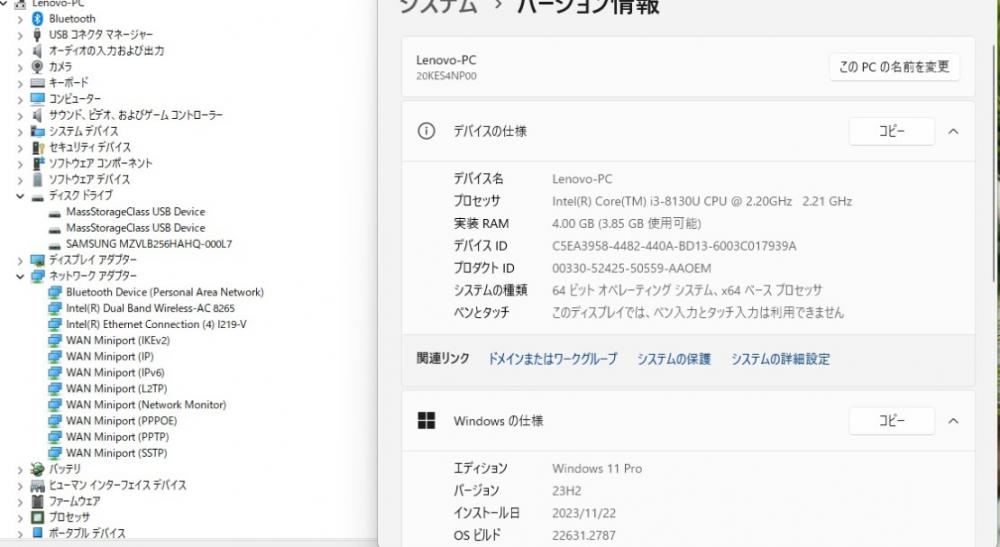Click the software devices (ソフトウェア デバイス) icon
Image resolution: width=1000 pixels, height=547 pixels.
point(38,179)
